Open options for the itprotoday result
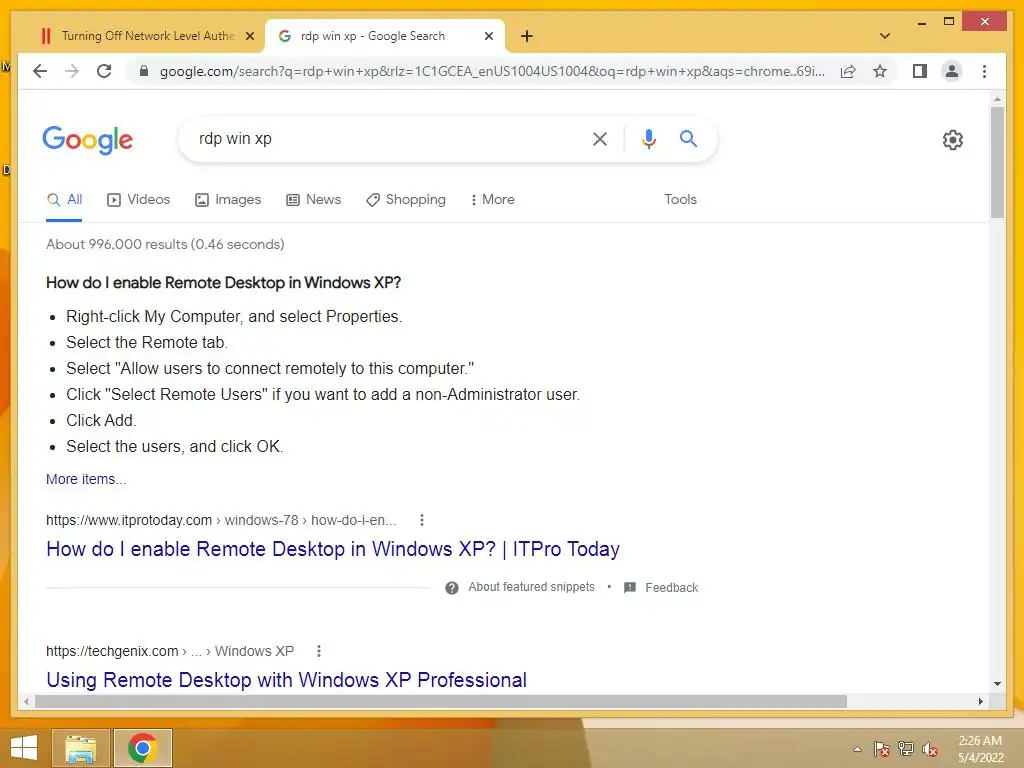Image resolution: width=1024 pixels, height=768 pixels. pyautogui.click(x=422, y=520)
